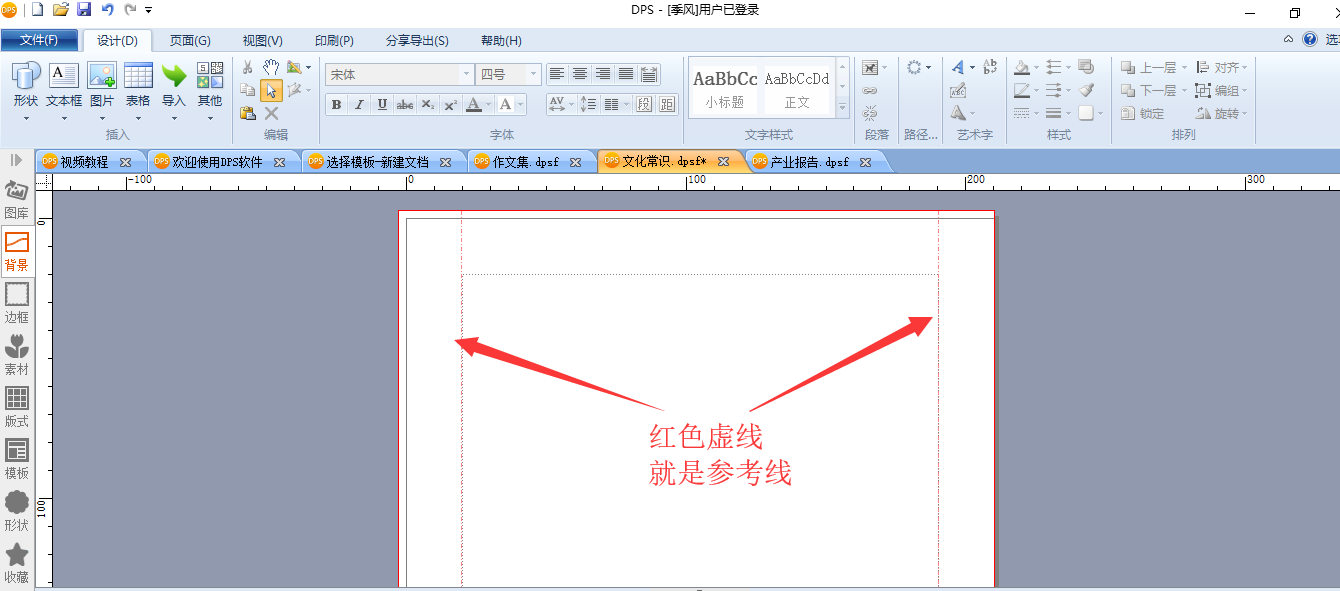Switch to the 产业报告.dpsf document tab

pyautogui.click(x=809, y=162)
